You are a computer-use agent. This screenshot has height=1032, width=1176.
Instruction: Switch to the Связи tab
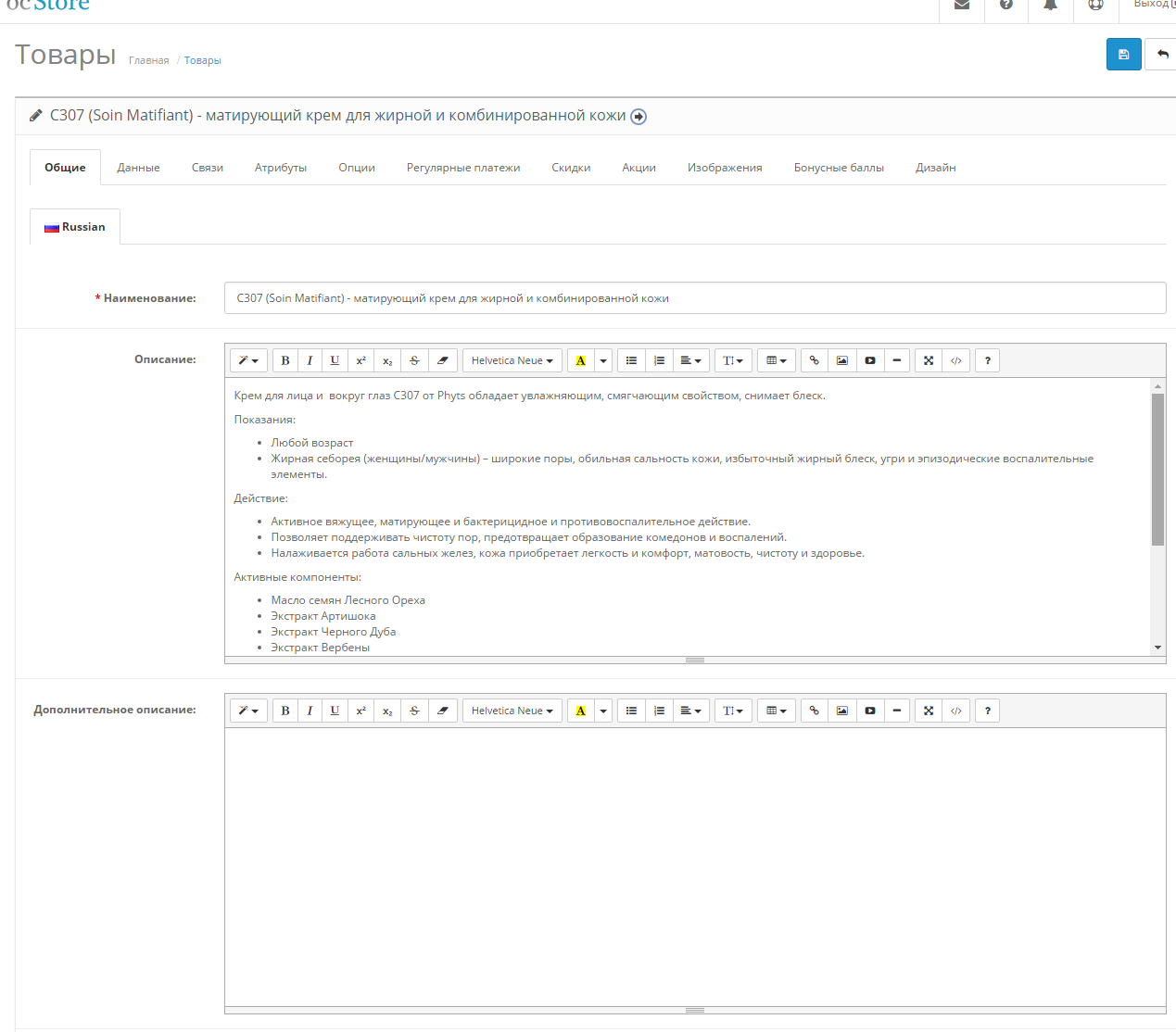point(208,168)
